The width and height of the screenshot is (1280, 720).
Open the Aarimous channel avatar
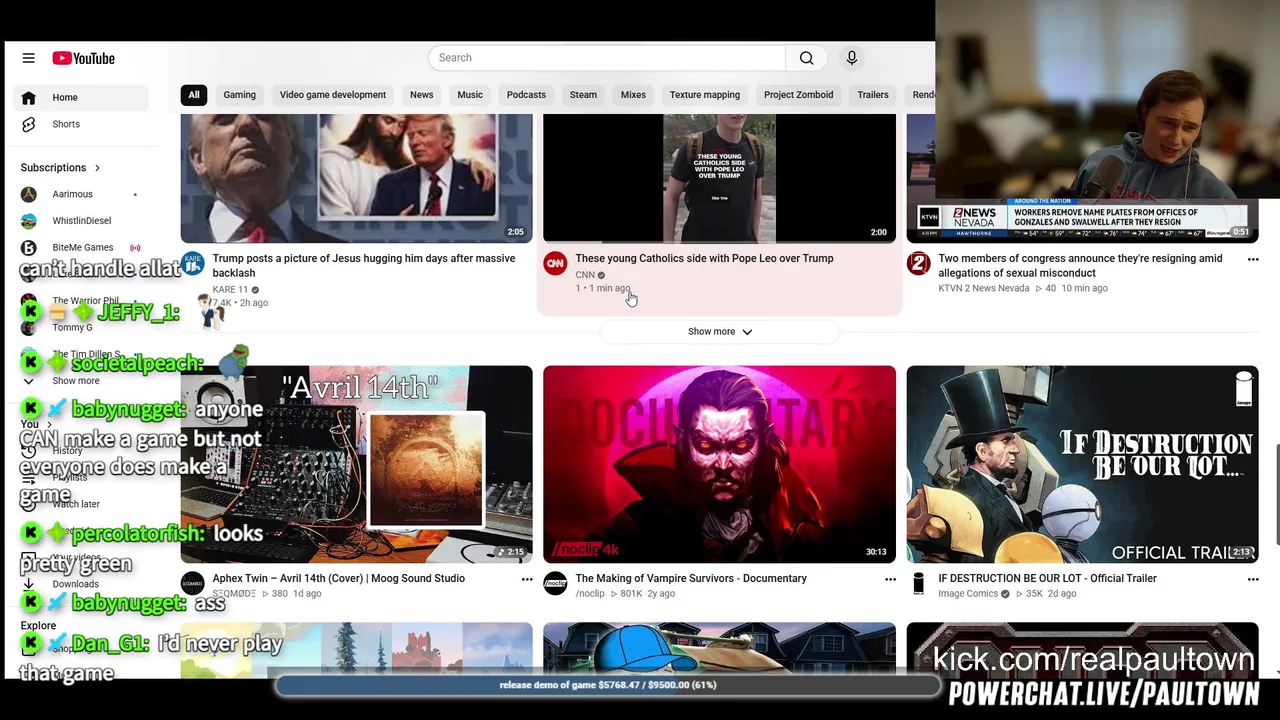pyautogui.click(x=29, y=194)
